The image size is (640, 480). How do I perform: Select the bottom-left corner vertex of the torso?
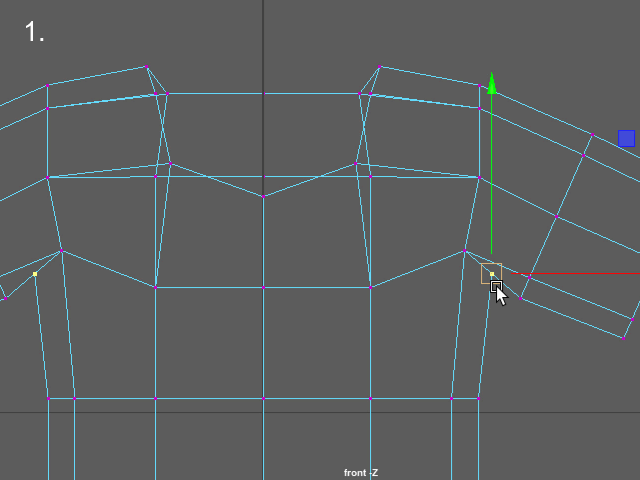coord(48,398)
